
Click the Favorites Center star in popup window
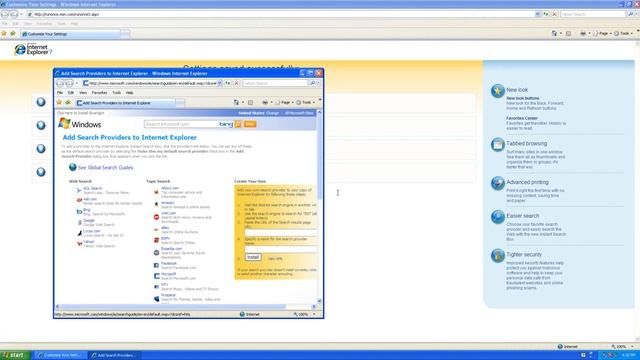pyautogui.click(x=59, y=102)
